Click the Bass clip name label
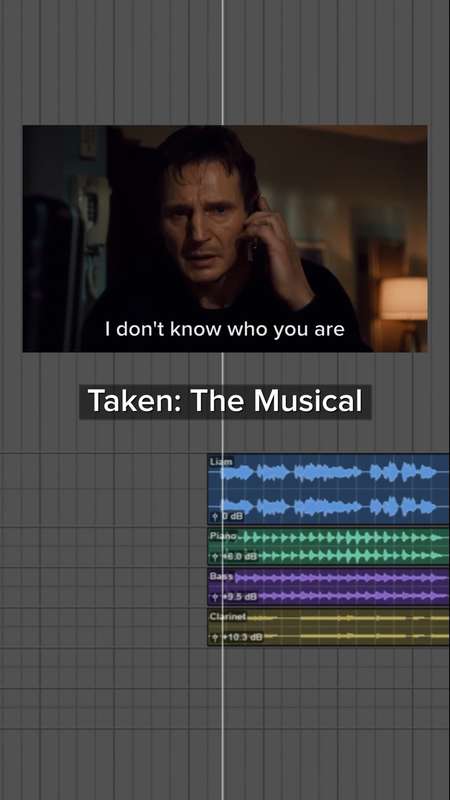The image size is (450, 800). [221, 576]
